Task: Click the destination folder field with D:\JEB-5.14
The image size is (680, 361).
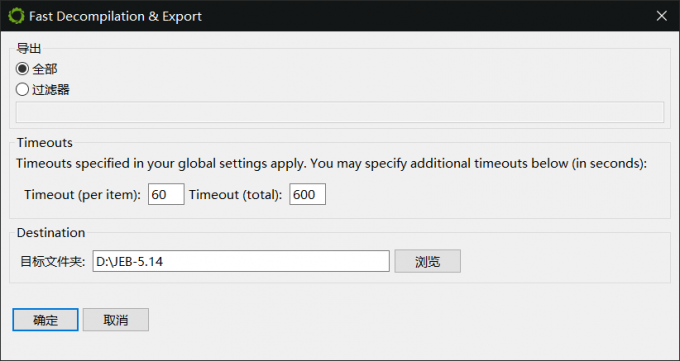Action: (x=241, y=261)
